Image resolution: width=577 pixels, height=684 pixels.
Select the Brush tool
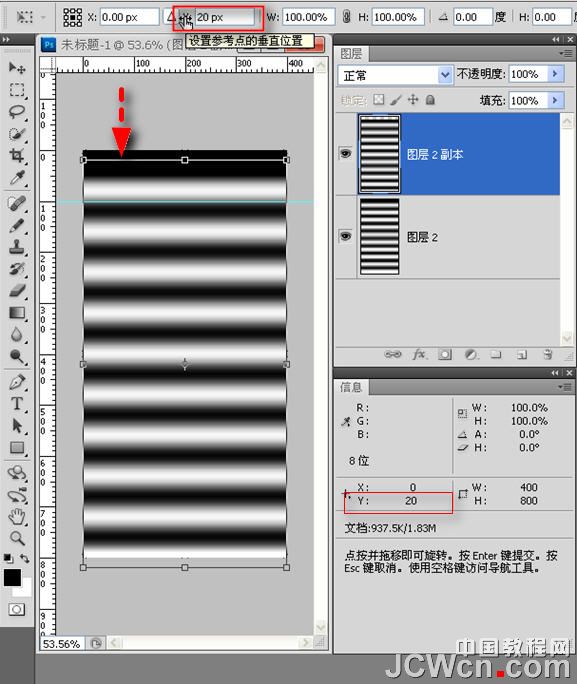[17, 226]
